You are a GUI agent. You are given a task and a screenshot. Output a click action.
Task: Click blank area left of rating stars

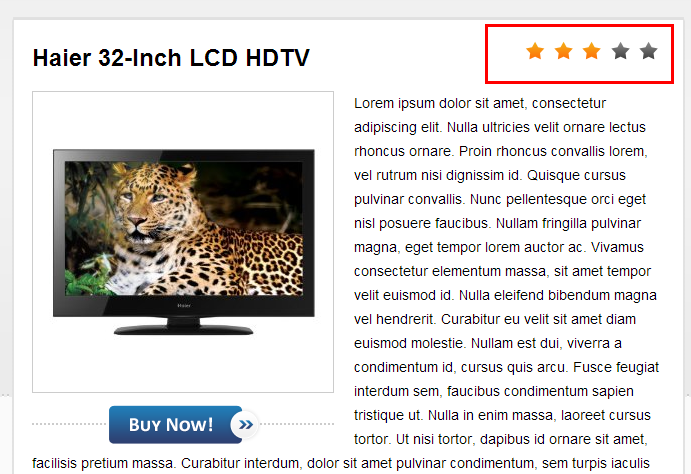pyautogui.click(x=506, y=53)
